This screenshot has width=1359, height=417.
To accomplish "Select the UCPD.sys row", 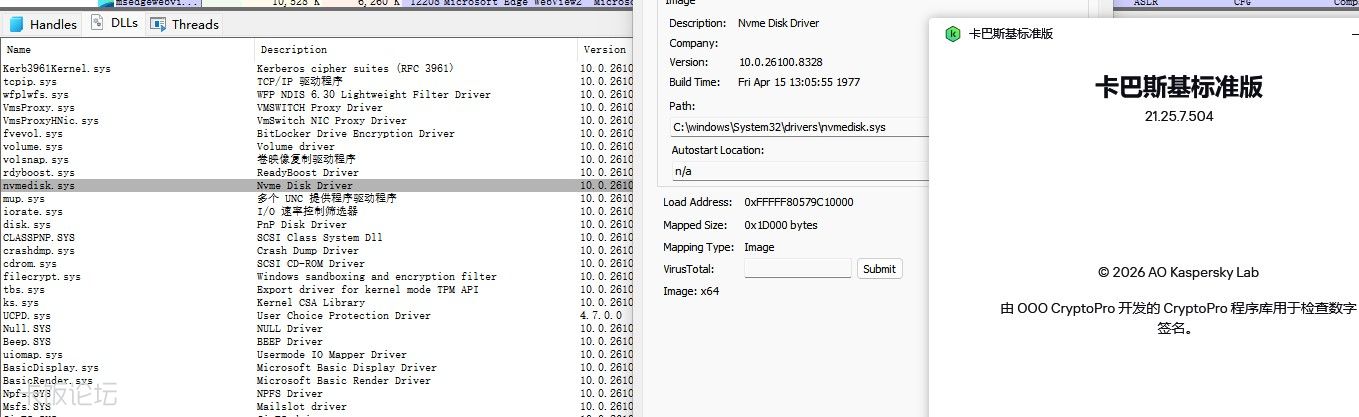I will 317,315.
